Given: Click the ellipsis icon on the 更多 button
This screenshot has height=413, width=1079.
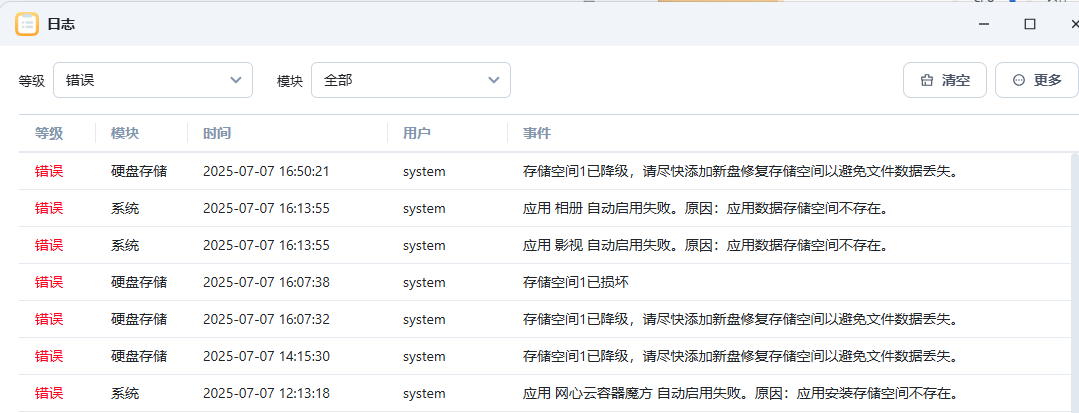Looking at the screenshot, I should point(1019,81).
